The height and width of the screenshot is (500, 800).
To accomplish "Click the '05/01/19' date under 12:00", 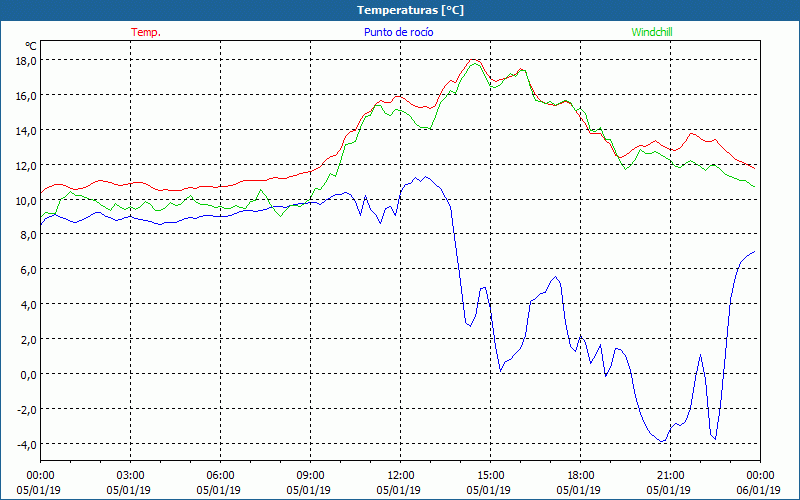I will [x=398, y=490].
